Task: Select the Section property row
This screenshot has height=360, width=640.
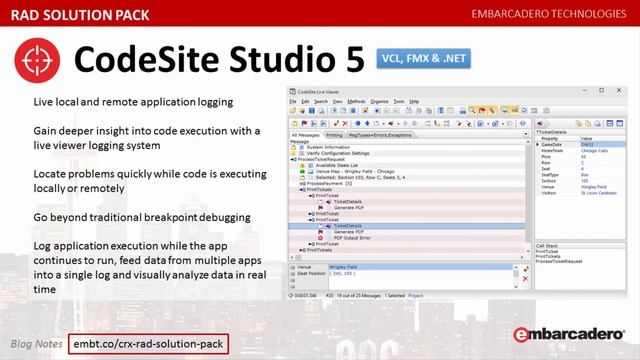Action: tap(580, 181)
